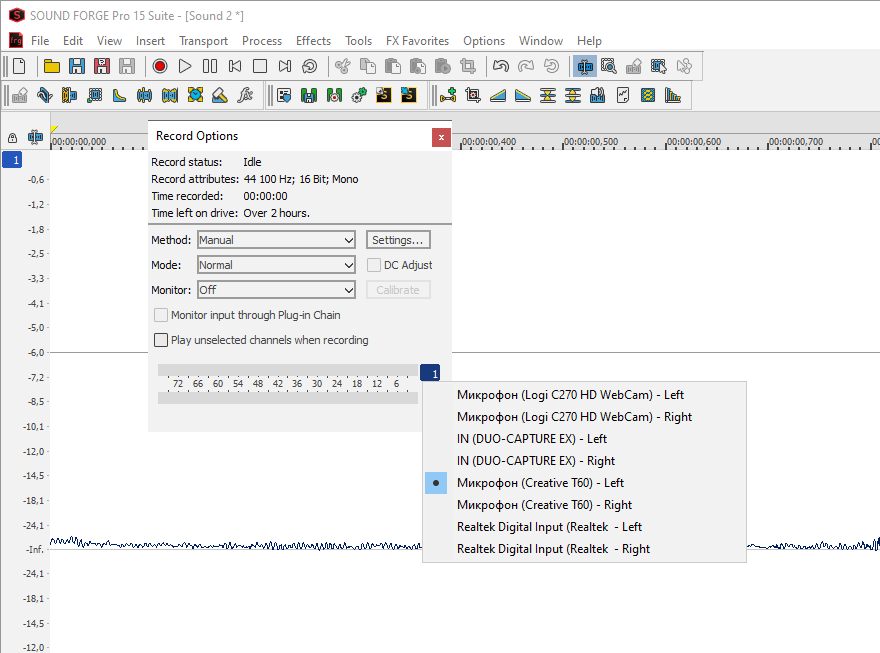Check Monitor input through Plug-in Chain
This screenshot has width=880, height=653.
[161, 315]
